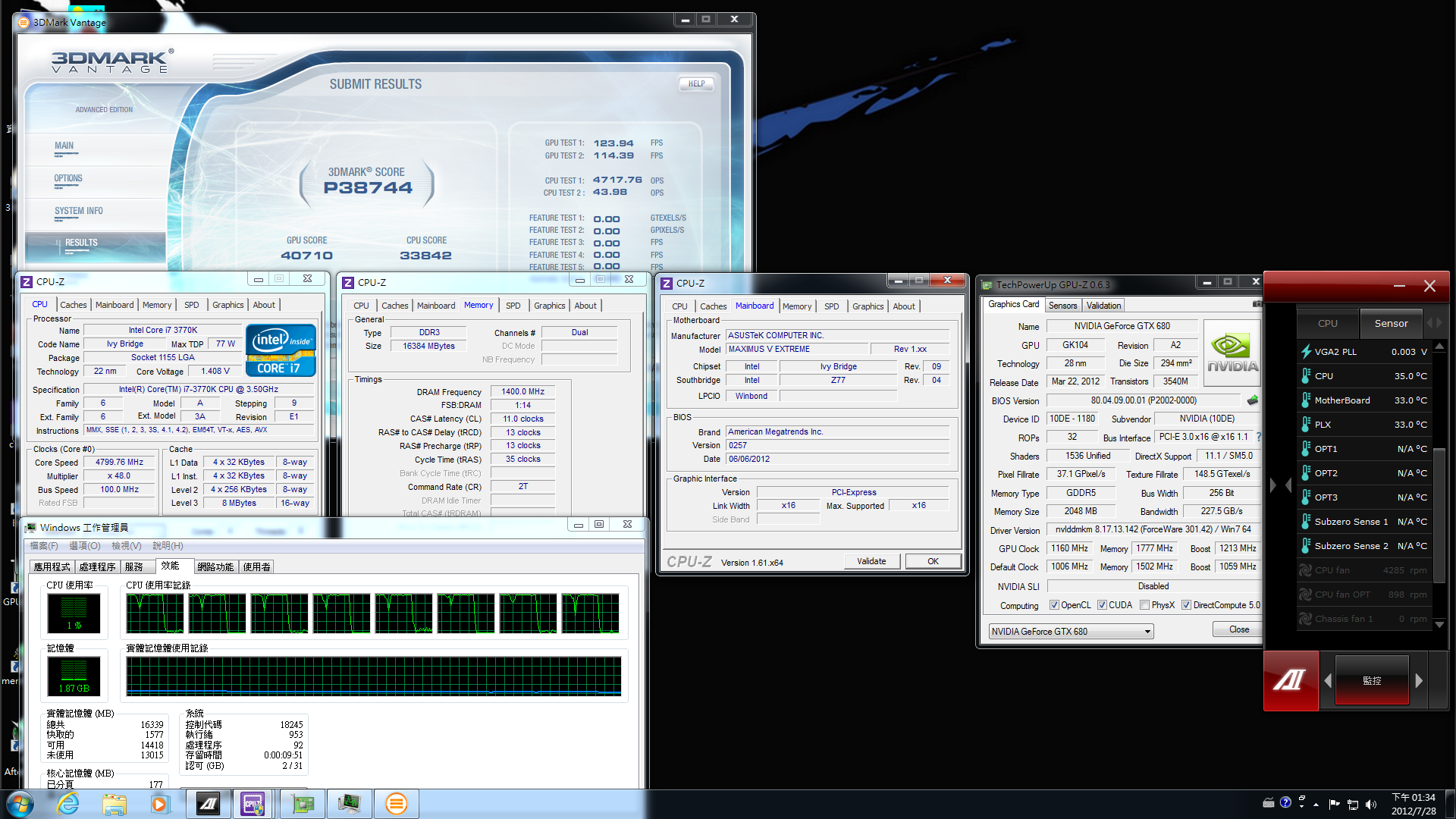Screen dimensions: 1456x819
Task: Open SPD tab in middle CPU-Z window
Action: 513,306
